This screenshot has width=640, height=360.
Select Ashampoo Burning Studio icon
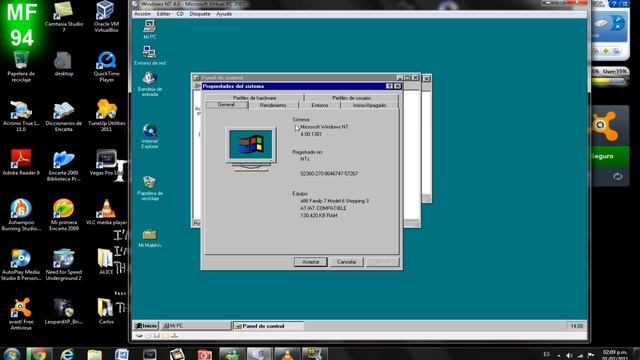click(x=21, y=215)
